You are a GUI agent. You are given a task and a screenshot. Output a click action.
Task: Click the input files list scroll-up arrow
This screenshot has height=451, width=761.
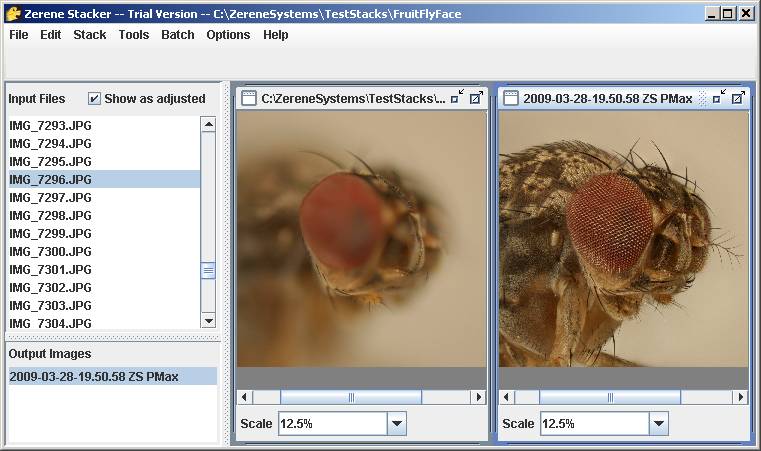coord(208,125)
